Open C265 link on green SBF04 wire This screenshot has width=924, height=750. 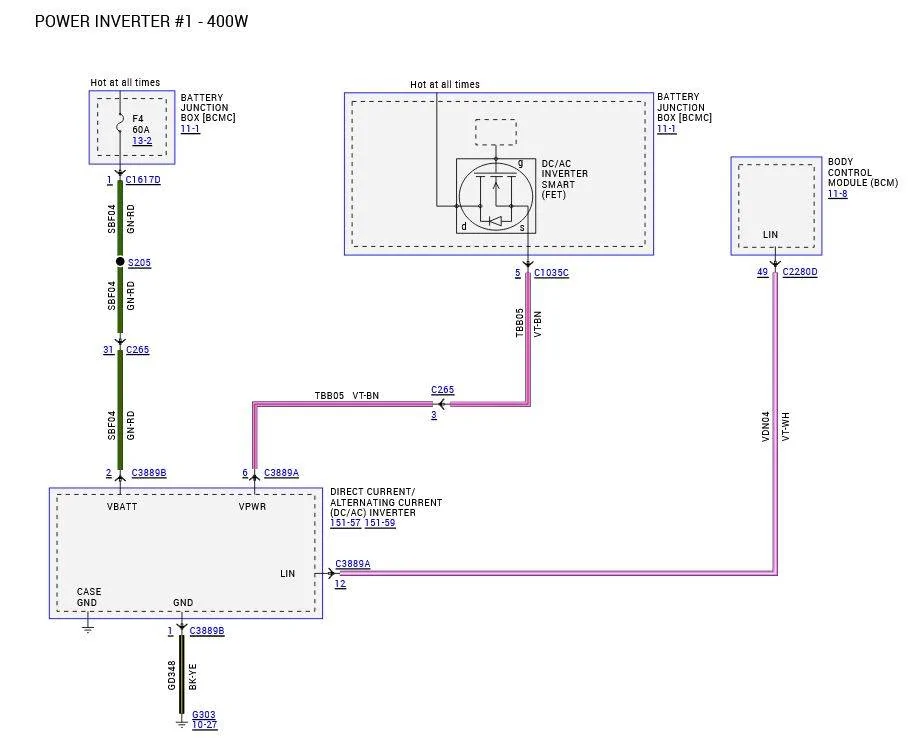pos(137,349)
